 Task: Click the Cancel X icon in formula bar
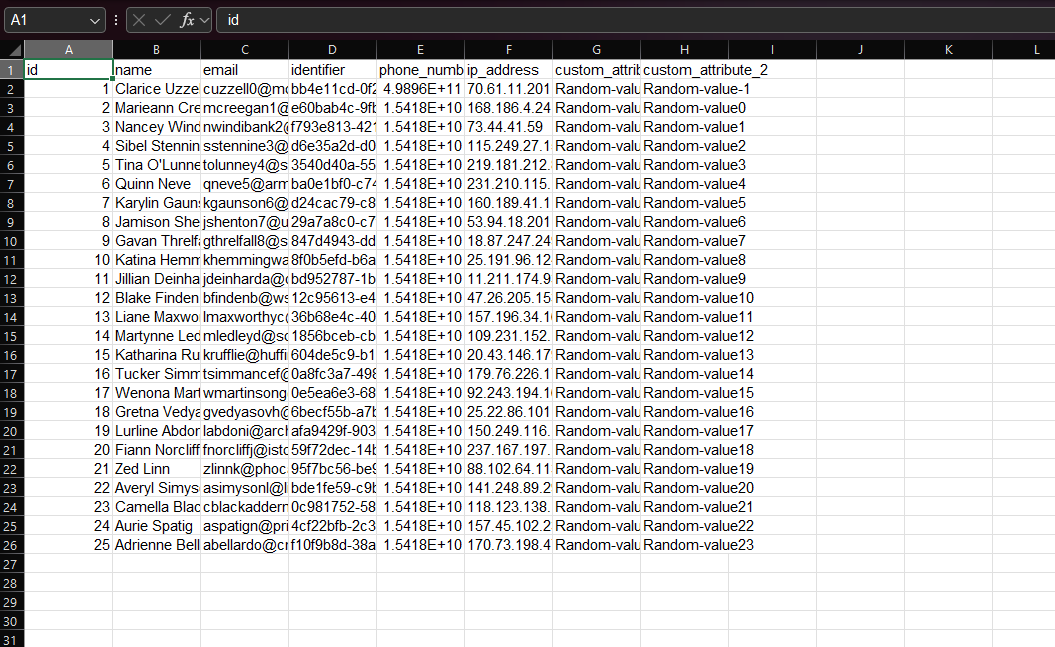(x=139, y=20)
